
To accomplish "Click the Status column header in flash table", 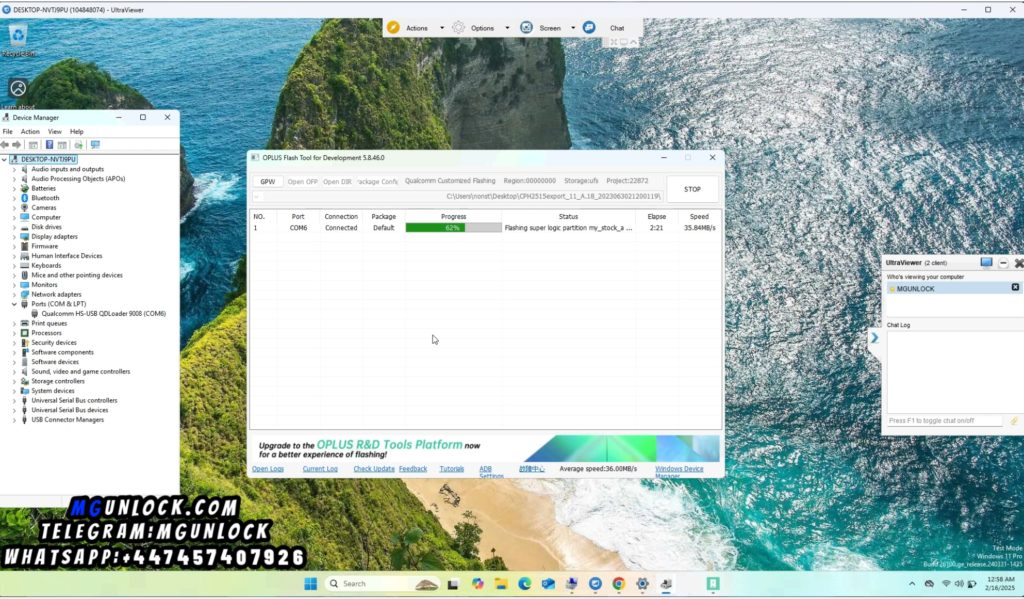I will pos(568,217).
